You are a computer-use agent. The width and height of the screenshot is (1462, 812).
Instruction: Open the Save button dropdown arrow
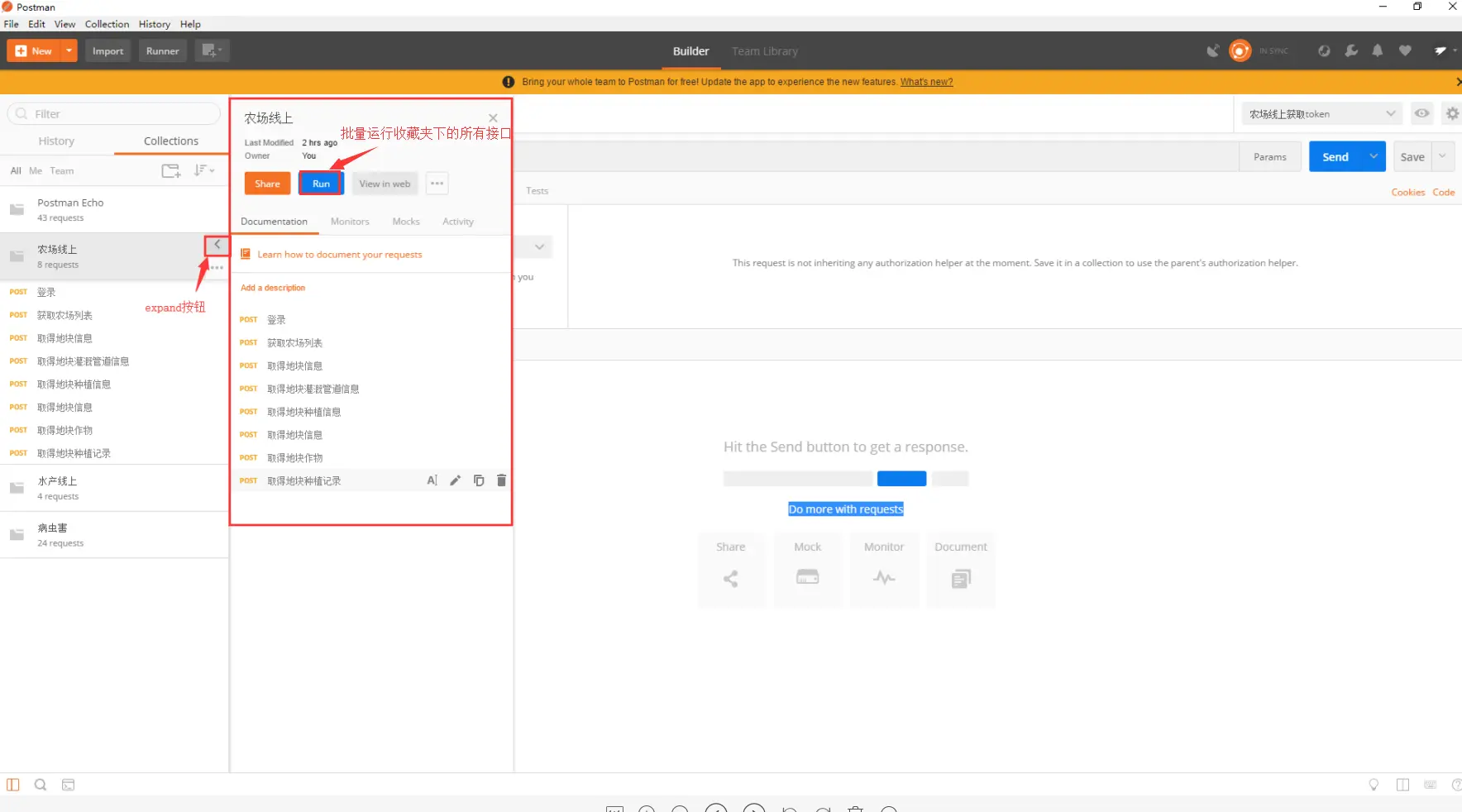pyautogui.click(x=1443, y=157)
